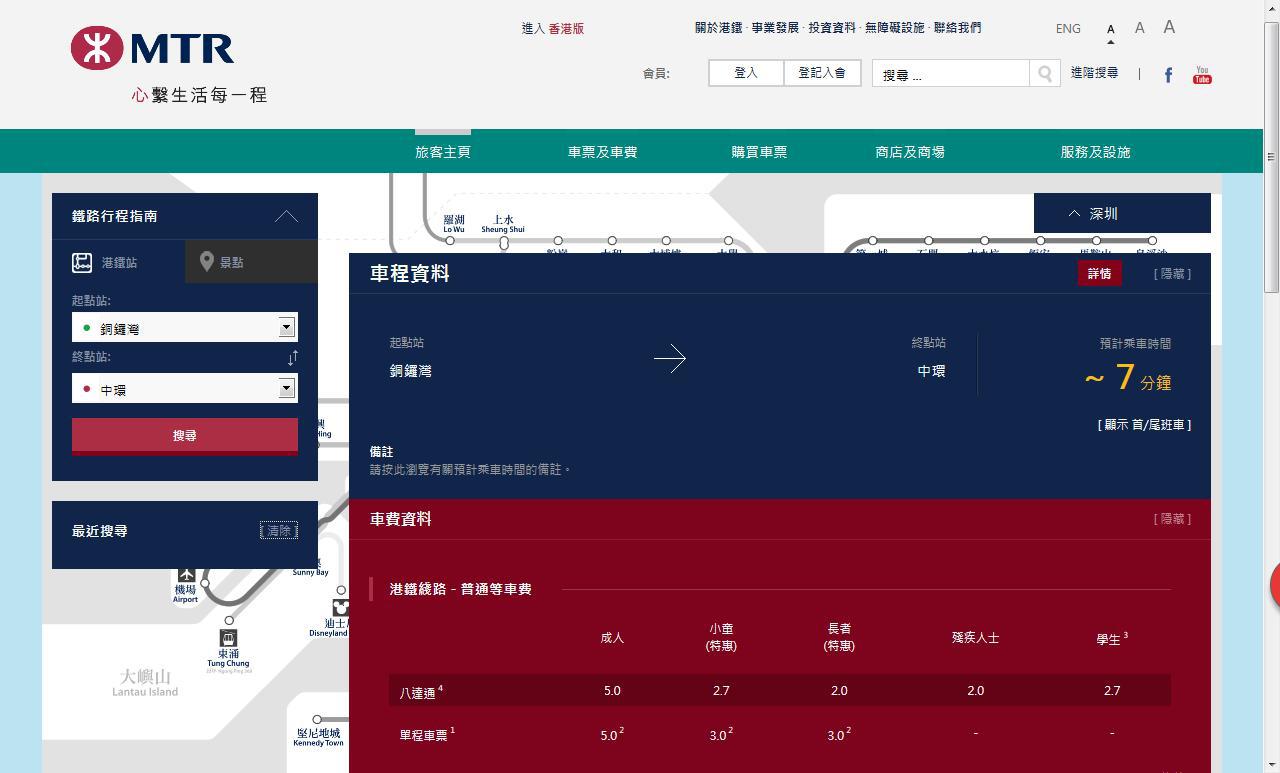
Task: Select medium font size A
Action: [1139, 28]
